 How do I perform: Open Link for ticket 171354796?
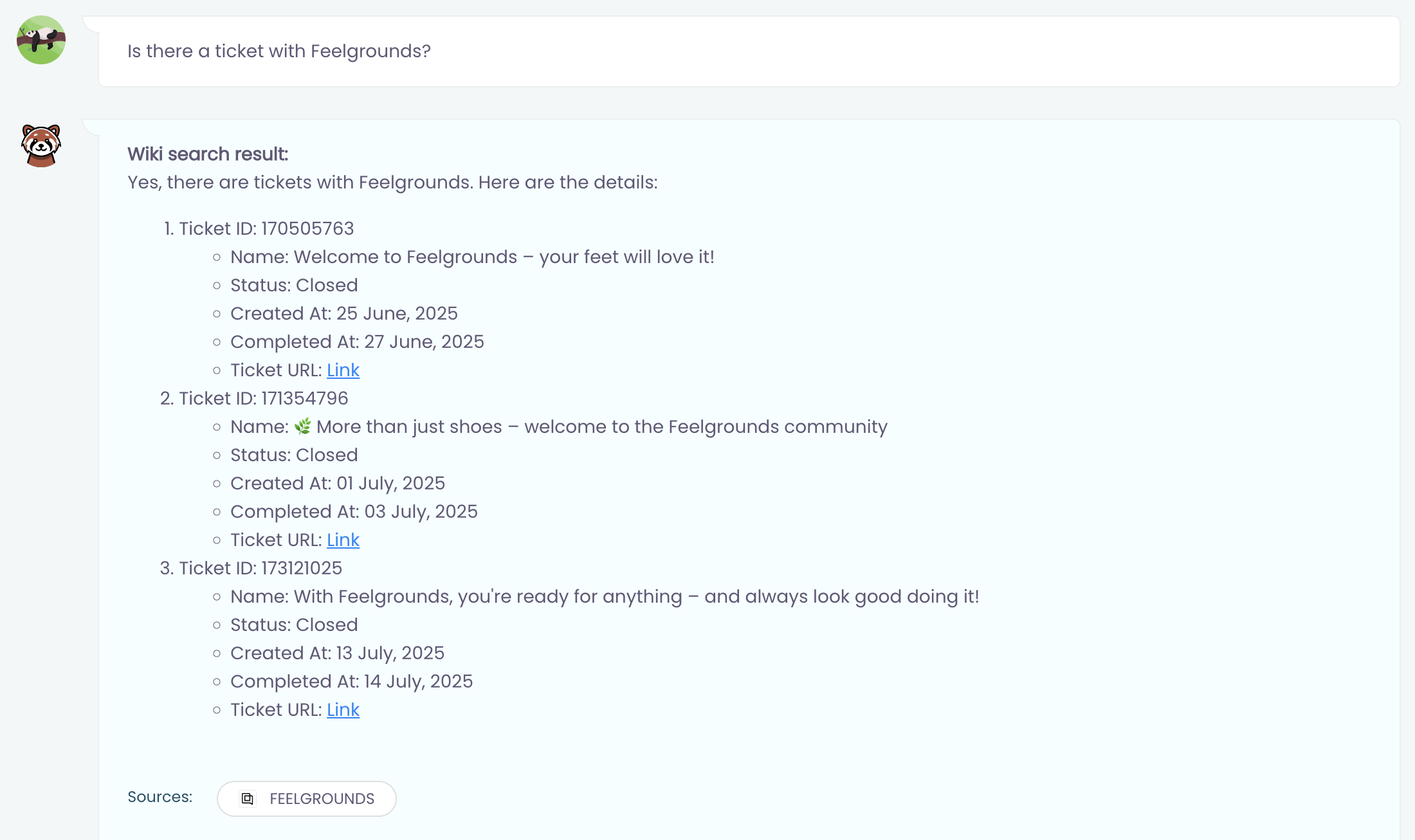(343, 540)
